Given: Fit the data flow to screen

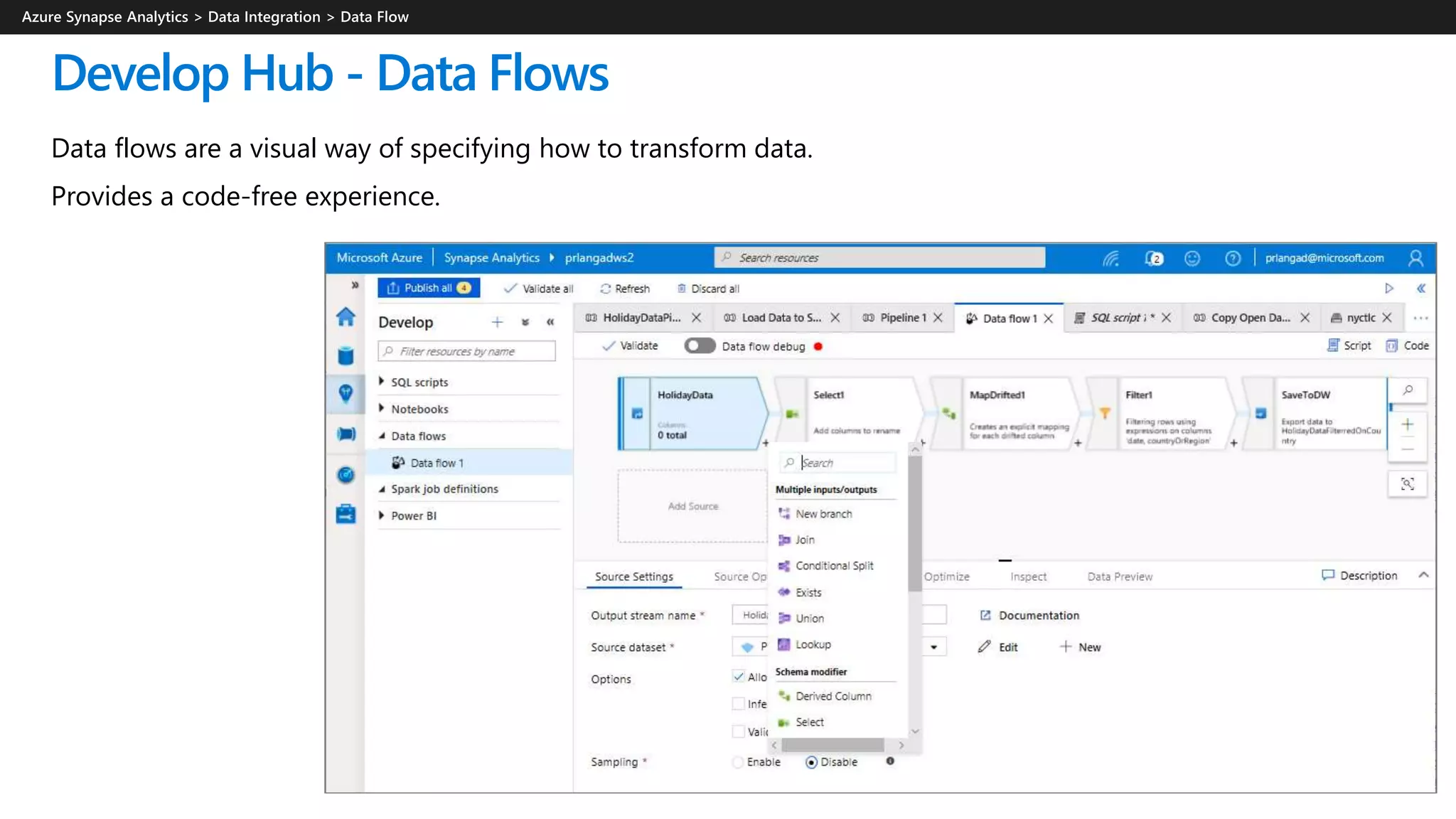Looking at the screenshot, I should (1407, 483).
